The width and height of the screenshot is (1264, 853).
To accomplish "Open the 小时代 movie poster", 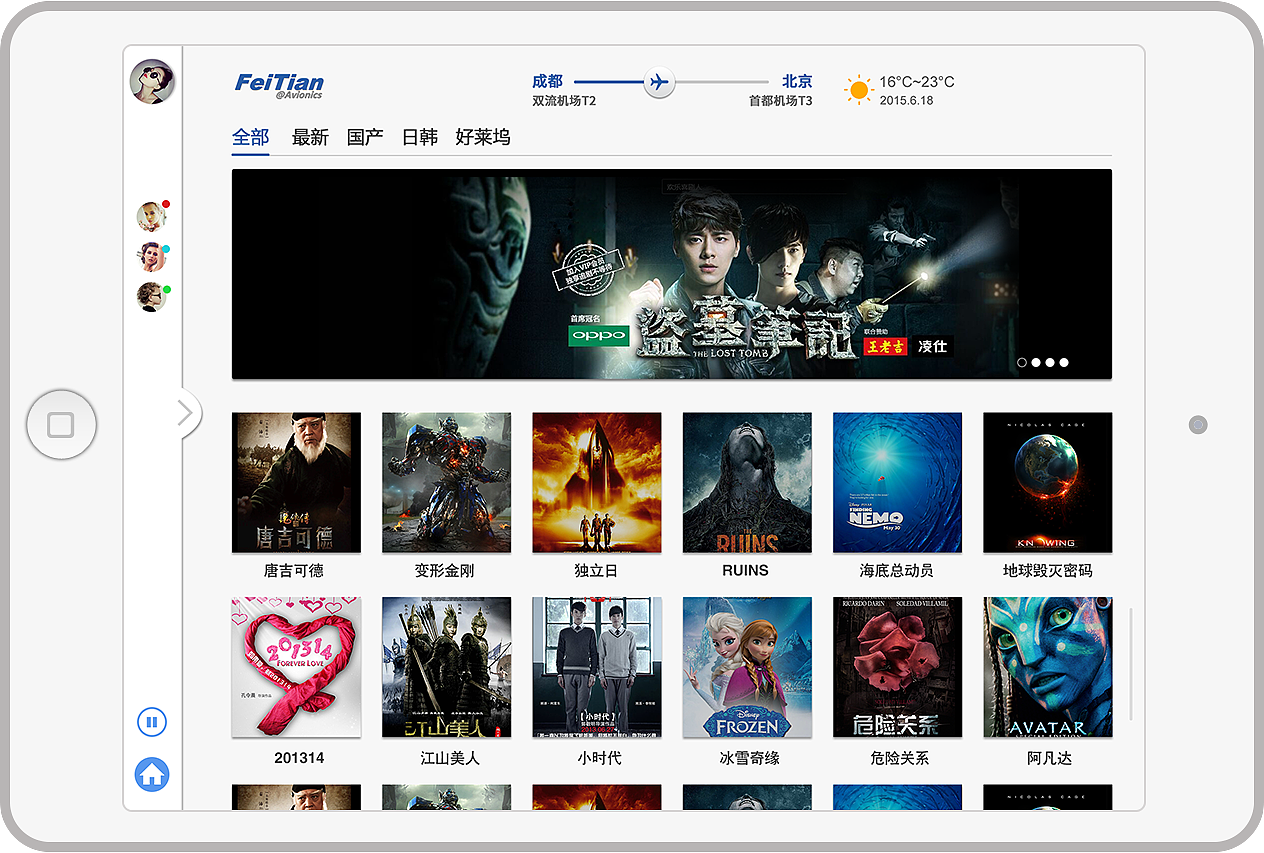I will coord(597,667).
